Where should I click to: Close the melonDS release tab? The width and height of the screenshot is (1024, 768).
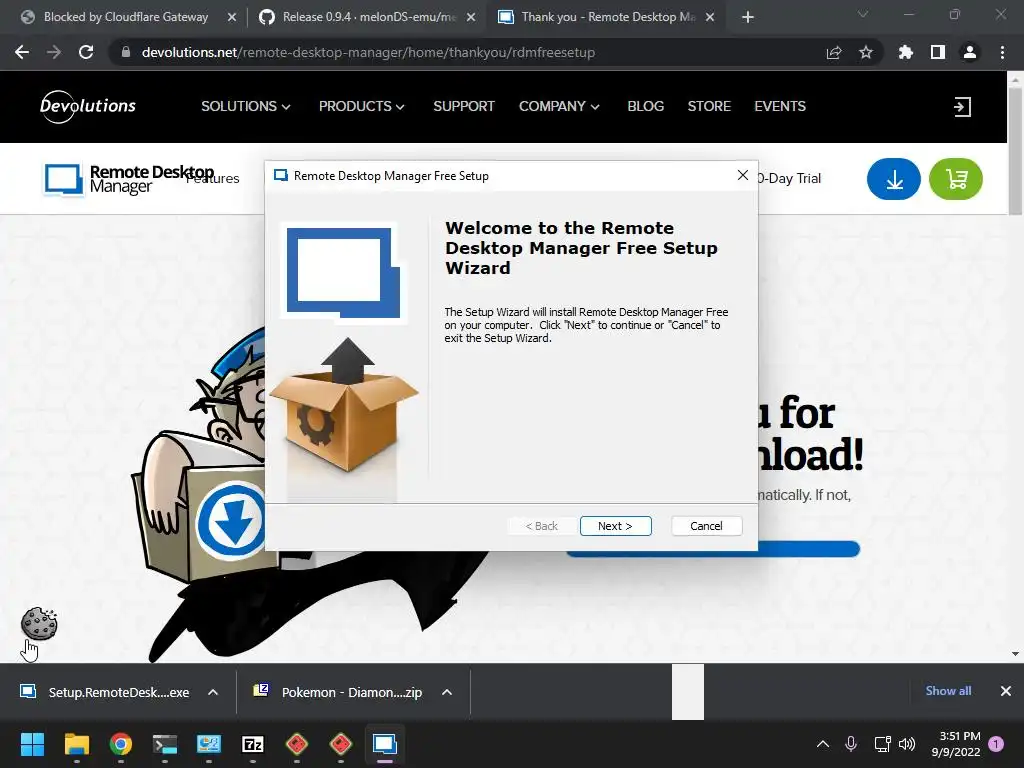[471, 18]
